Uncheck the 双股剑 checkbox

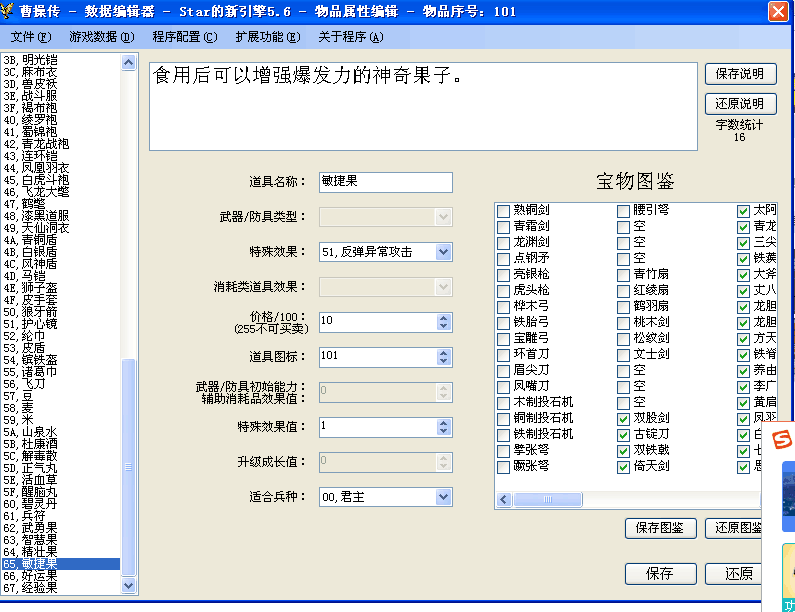[623, 419]
